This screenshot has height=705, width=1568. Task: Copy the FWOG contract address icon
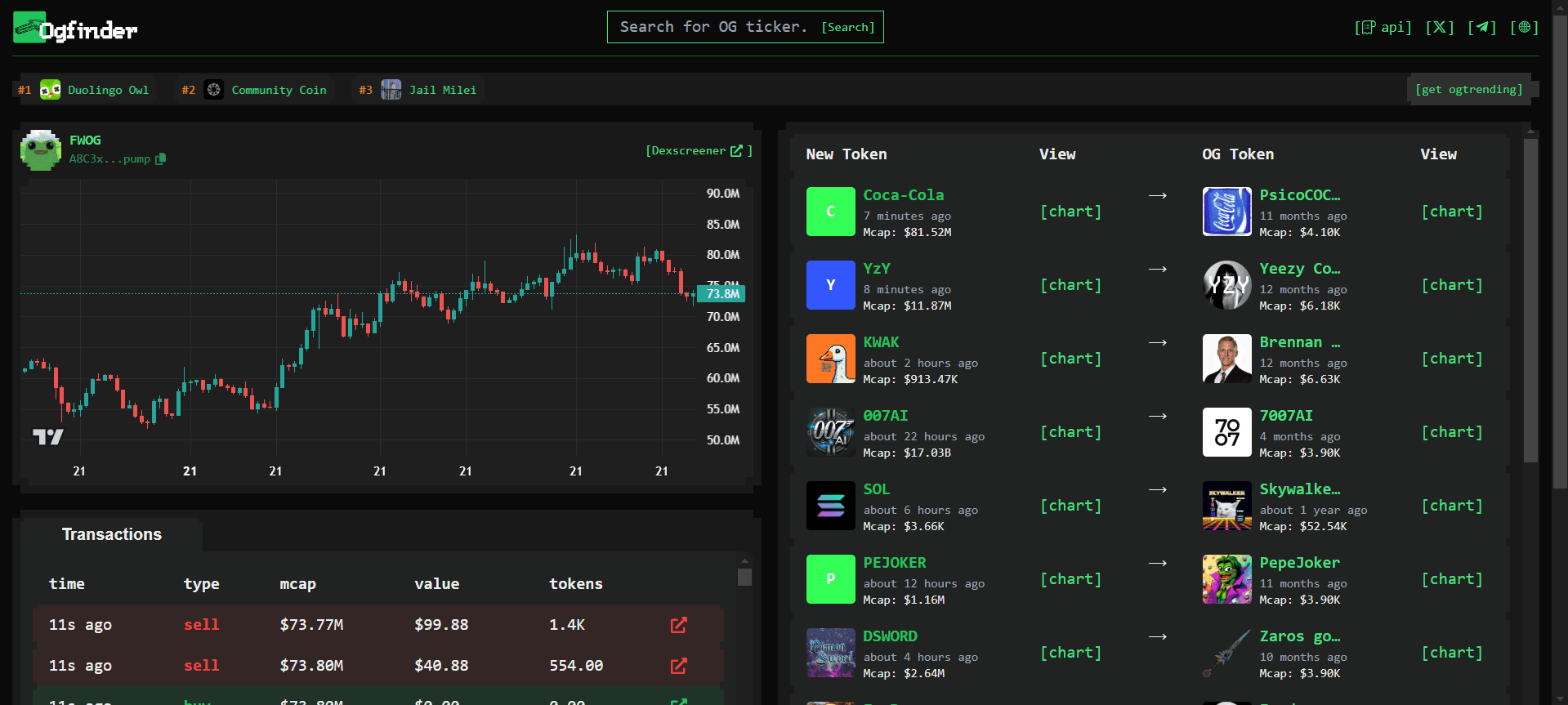(160, 159)
